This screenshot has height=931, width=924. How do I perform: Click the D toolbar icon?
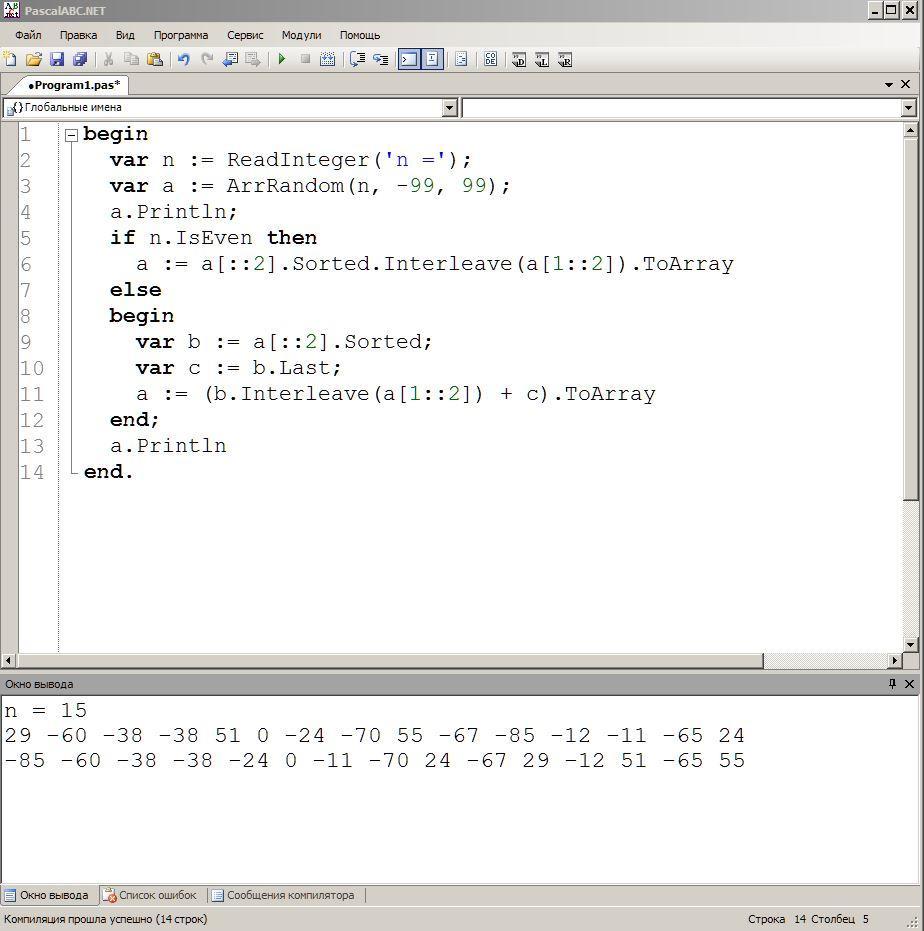point(518,59)
